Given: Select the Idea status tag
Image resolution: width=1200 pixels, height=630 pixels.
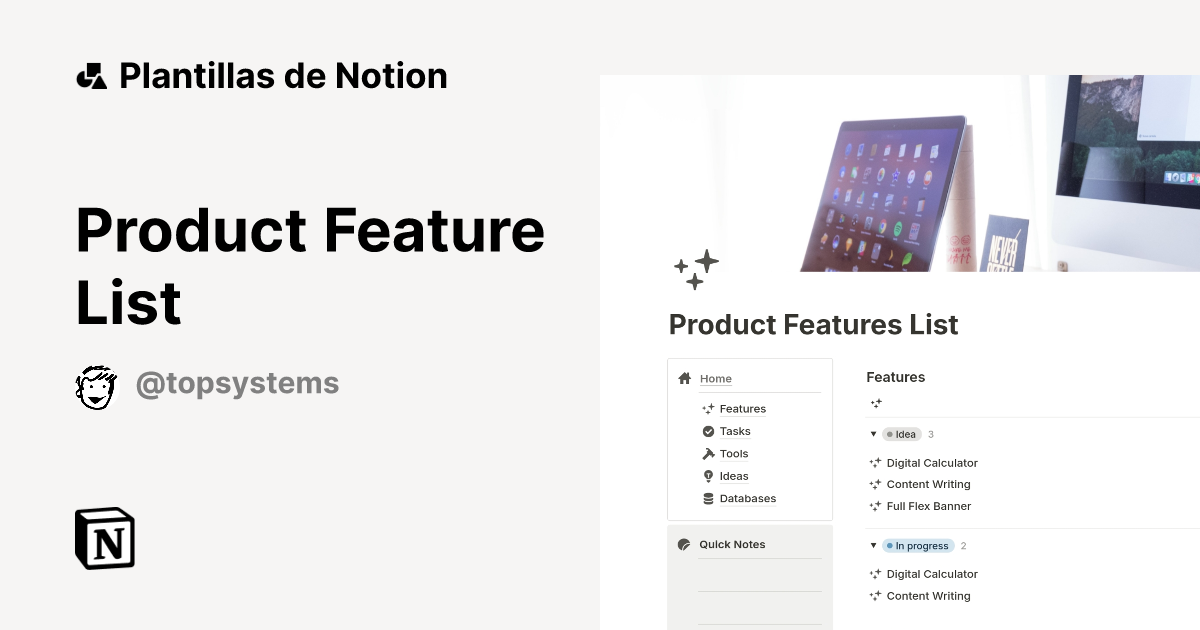Looking at the screenshot, I should tap(902, 435).
